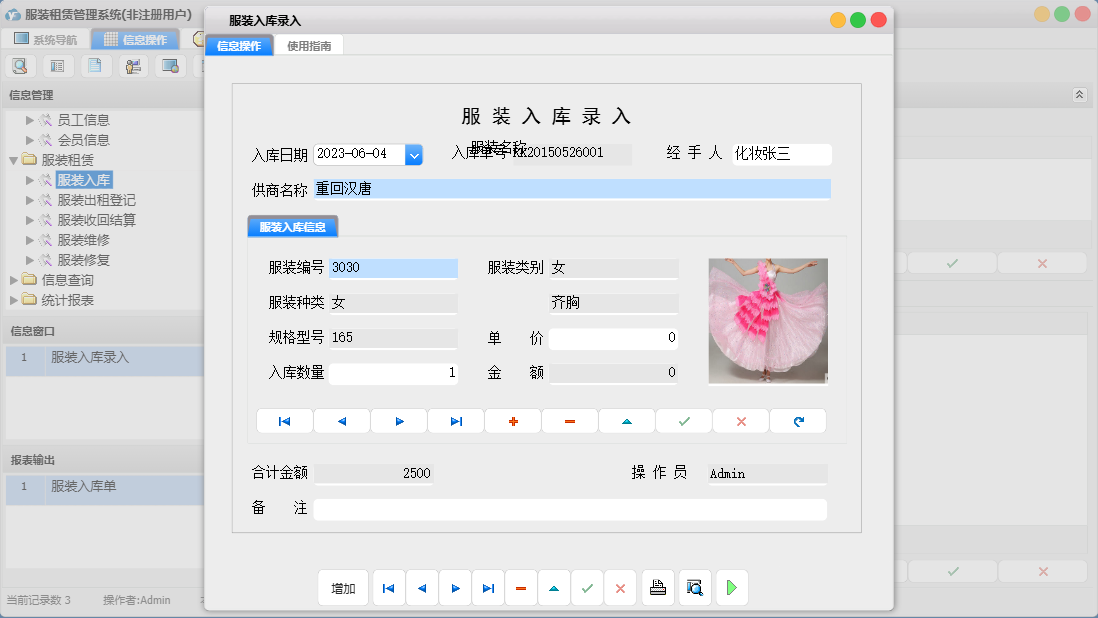Cancel edits with the red X icon
The height and width of the screenshot is (618, 1098).
tap(740, 420)
